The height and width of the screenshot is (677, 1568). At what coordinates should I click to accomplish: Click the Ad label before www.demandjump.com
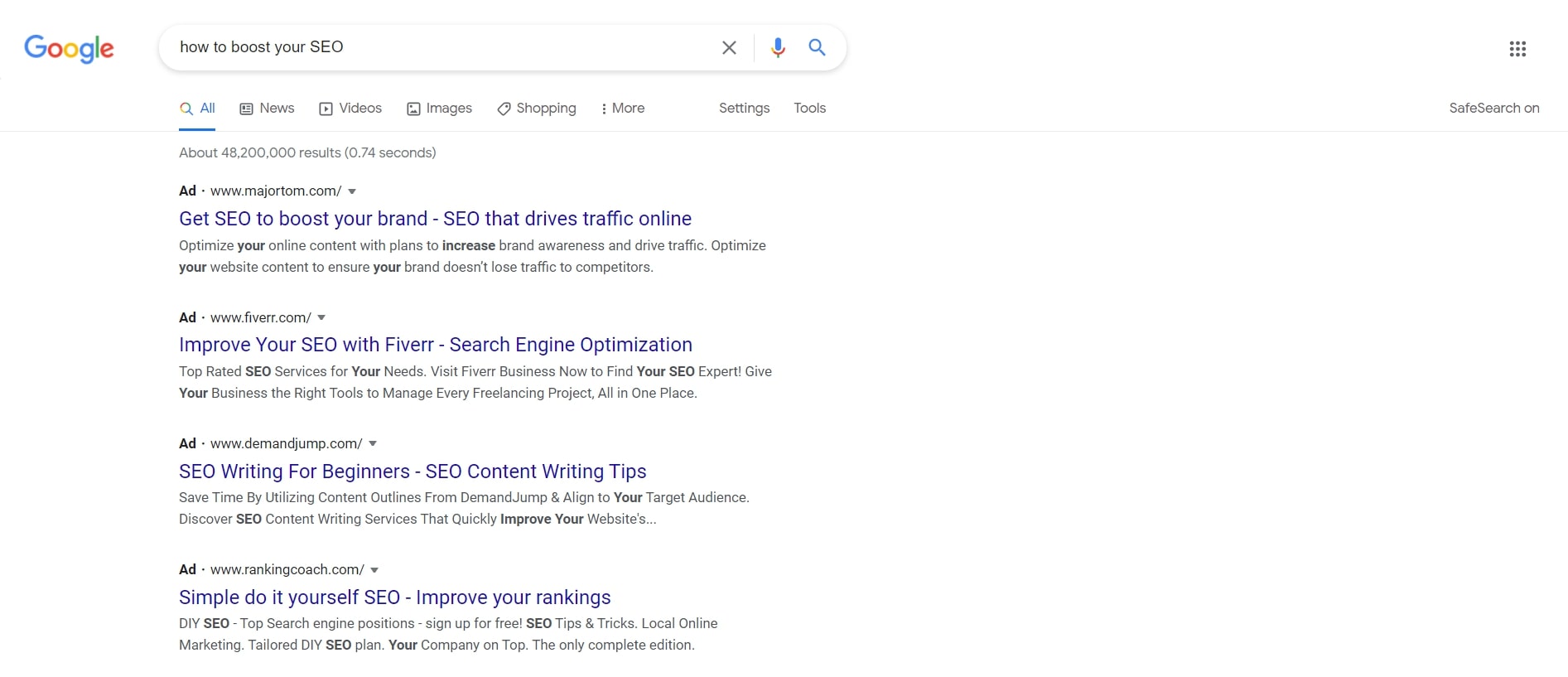tap(187, 444)
